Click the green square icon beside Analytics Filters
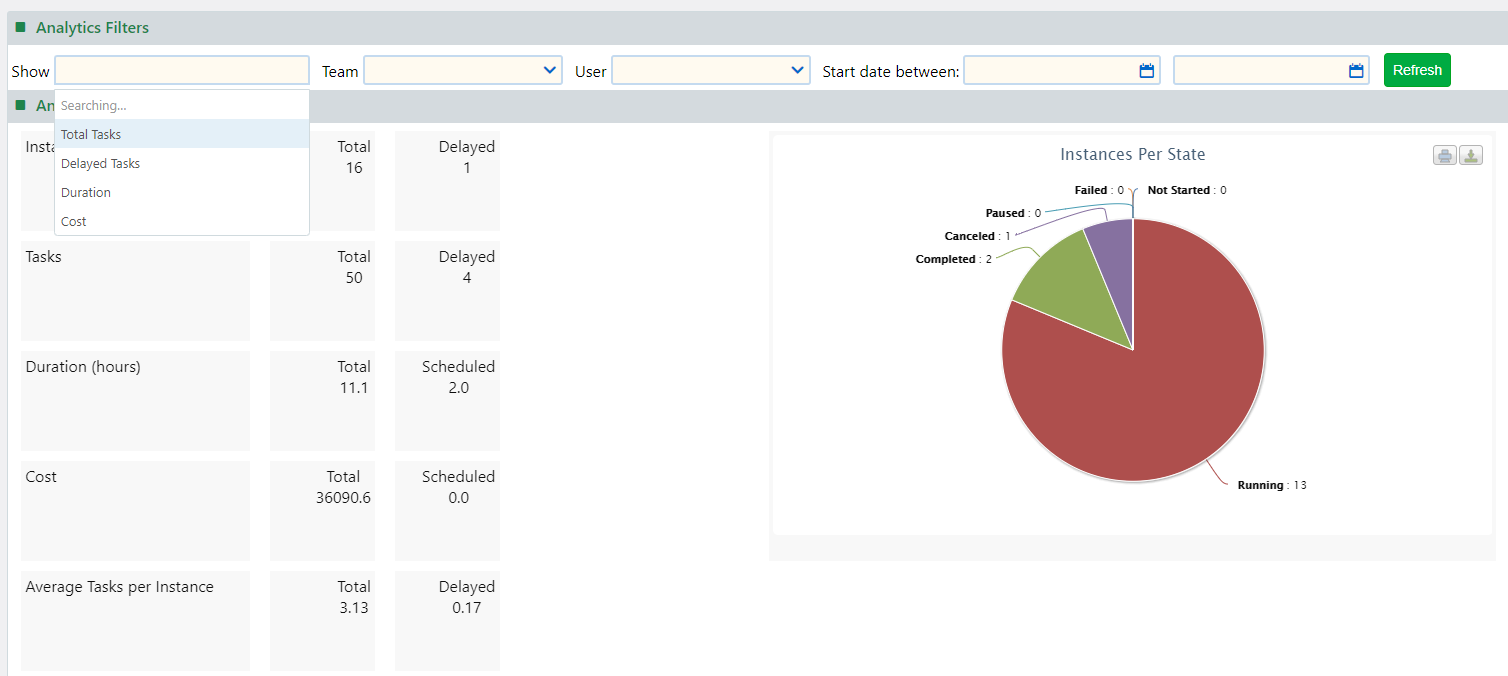Viewport: 1508px width, 676px height. 22,27
